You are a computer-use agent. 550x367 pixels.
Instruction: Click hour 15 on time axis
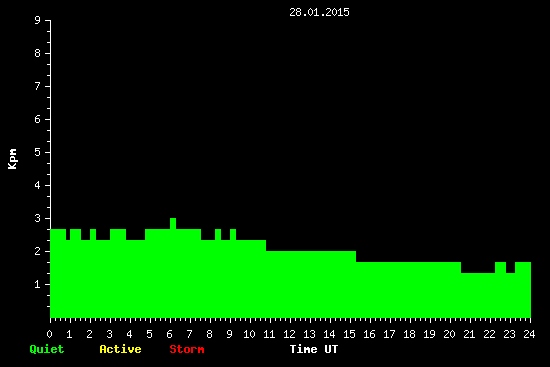pyautogui.click(x=349, y=334)
